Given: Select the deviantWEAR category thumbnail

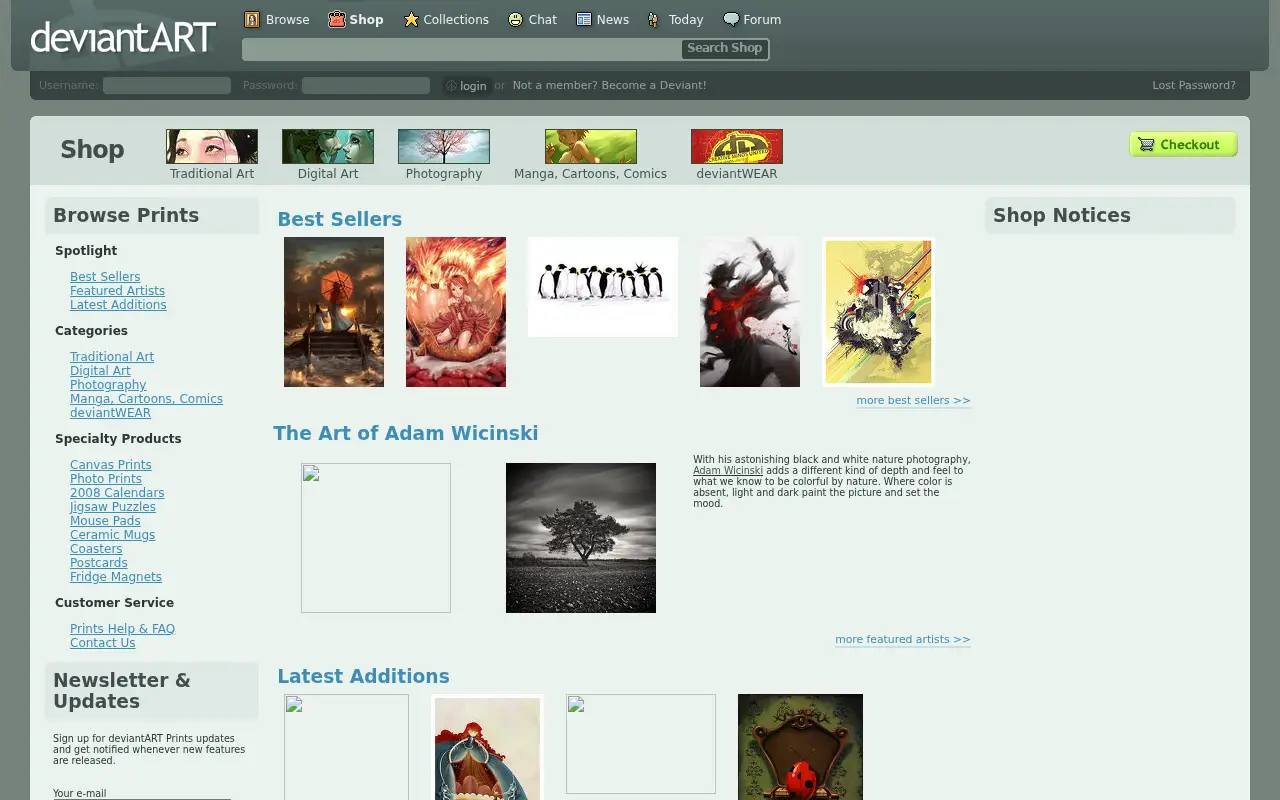Looking at the screenshot, I should click(737, 146).
